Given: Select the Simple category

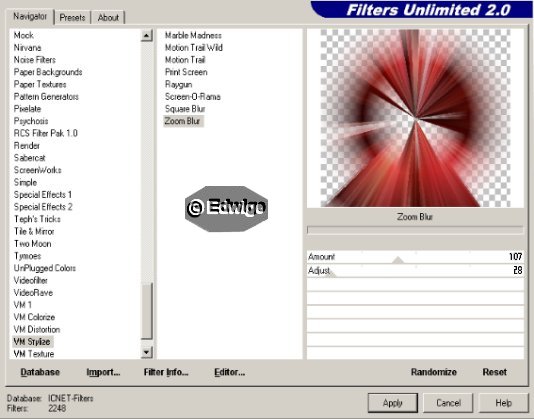Looking at the screenshot, I should pyautogui.click(x=25, y=182).
